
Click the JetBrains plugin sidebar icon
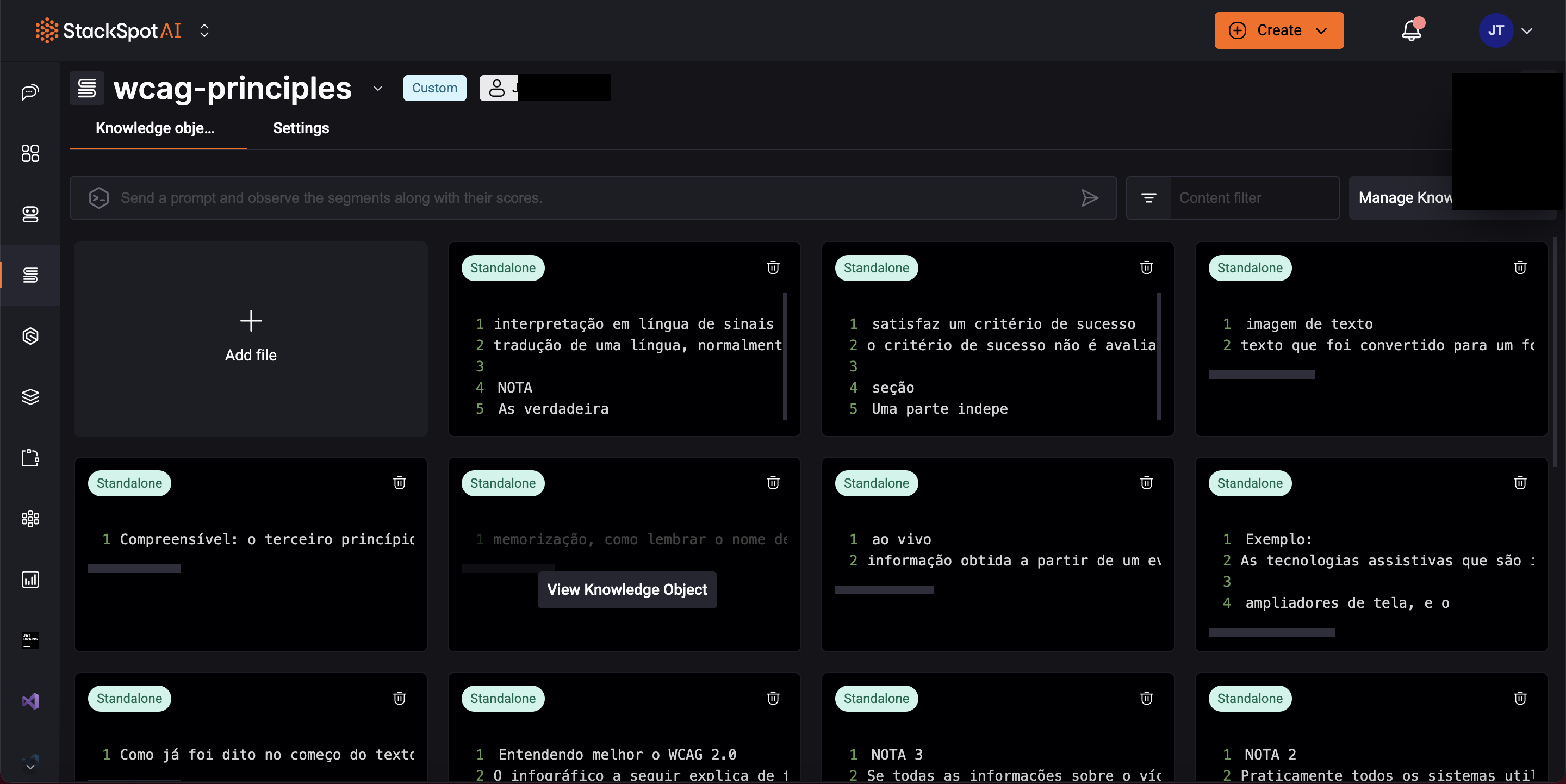point(30,640)
